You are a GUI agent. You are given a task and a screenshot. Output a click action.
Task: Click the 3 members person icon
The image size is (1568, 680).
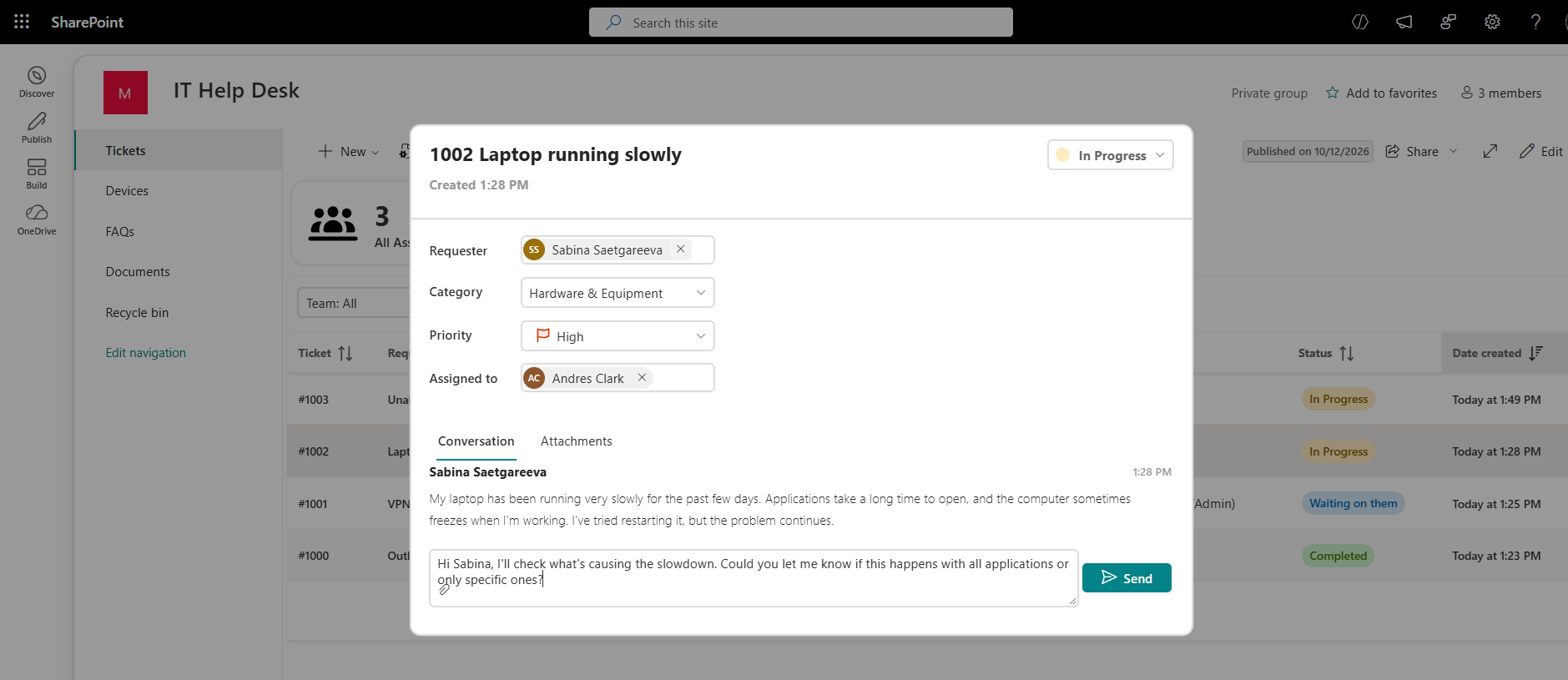(x=1466, y=93)
